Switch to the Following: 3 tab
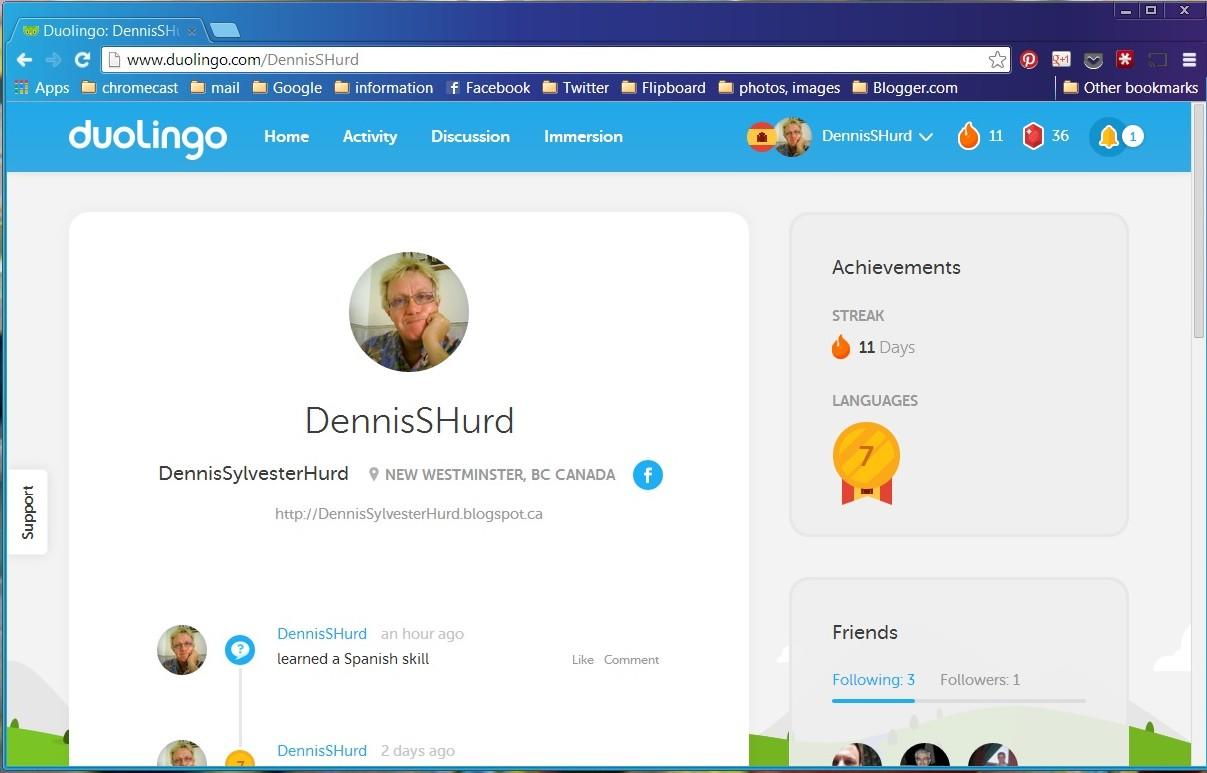The width and height of the screenshot is (1207, 773). tap(873, 680)
